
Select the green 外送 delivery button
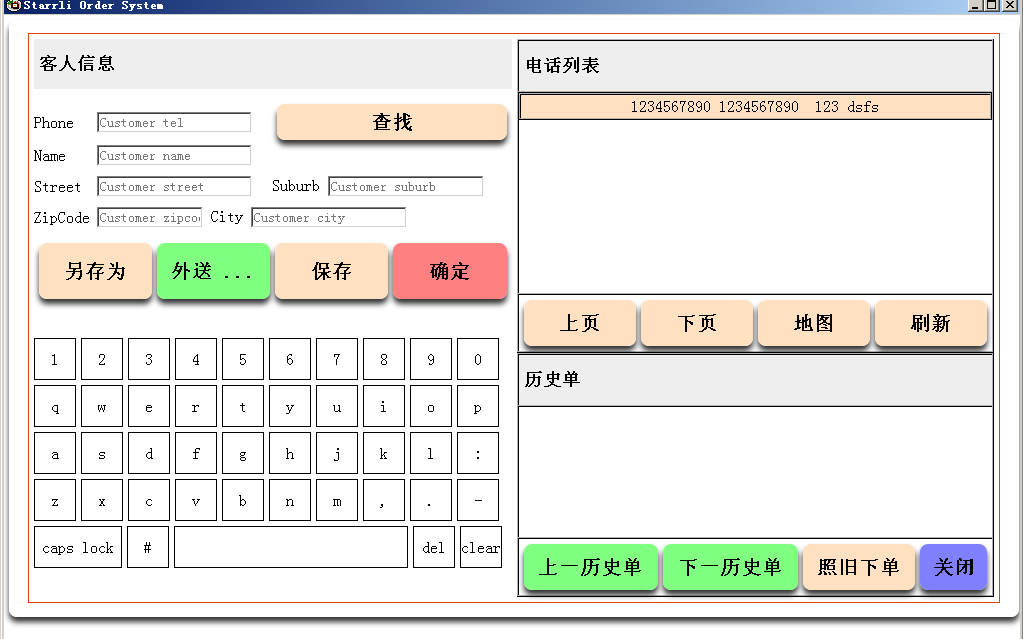[213, 271]
